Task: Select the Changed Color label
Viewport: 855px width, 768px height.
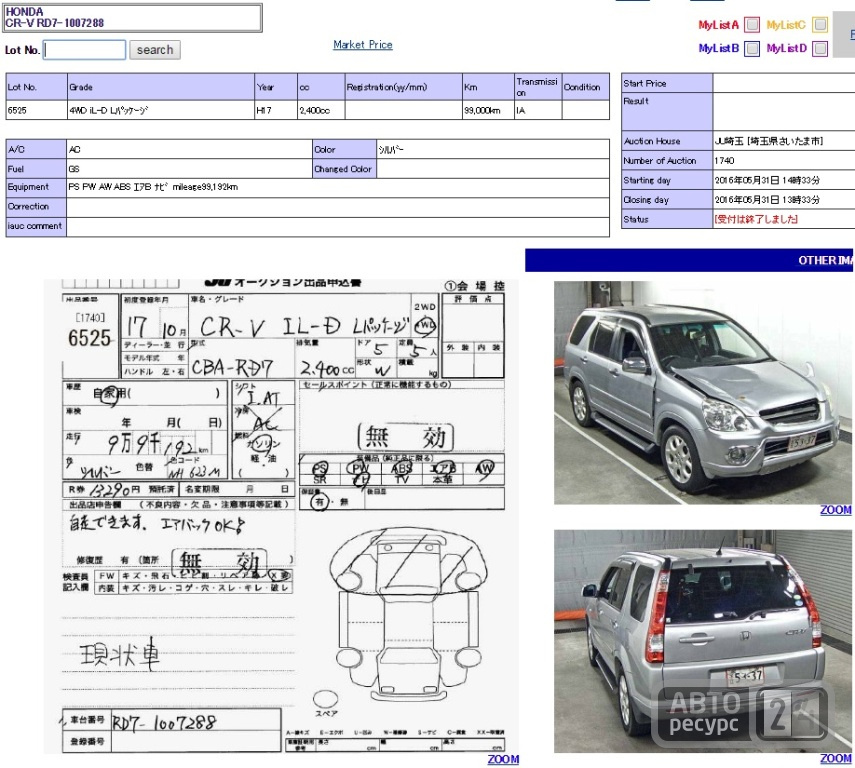Action: 343,169
